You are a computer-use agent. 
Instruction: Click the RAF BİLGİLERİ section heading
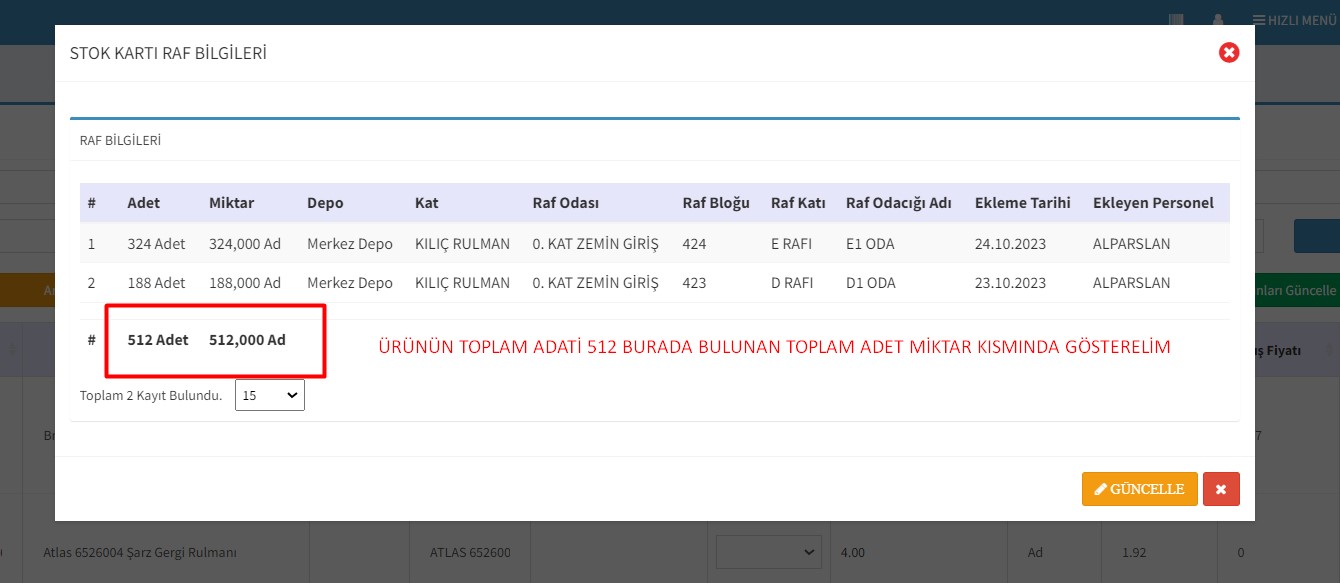(120, 141)
